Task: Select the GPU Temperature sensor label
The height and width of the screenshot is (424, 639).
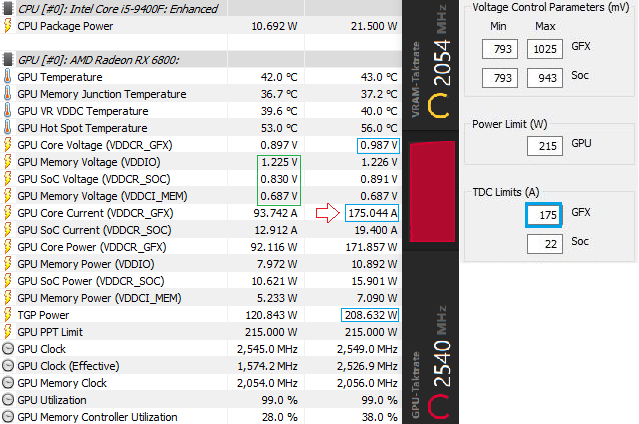Action: tap(60, 77)
